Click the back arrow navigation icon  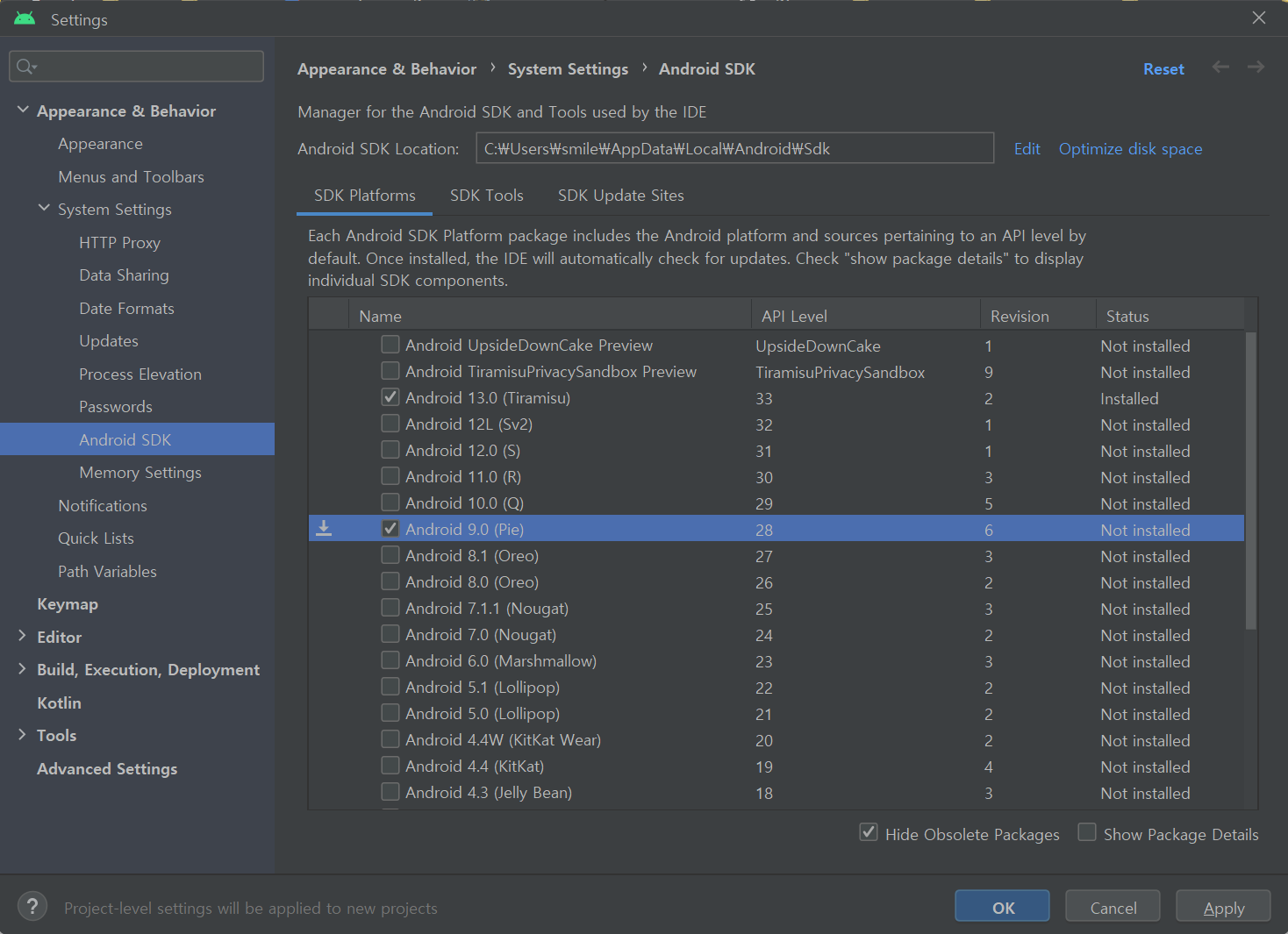point(1220,67)
